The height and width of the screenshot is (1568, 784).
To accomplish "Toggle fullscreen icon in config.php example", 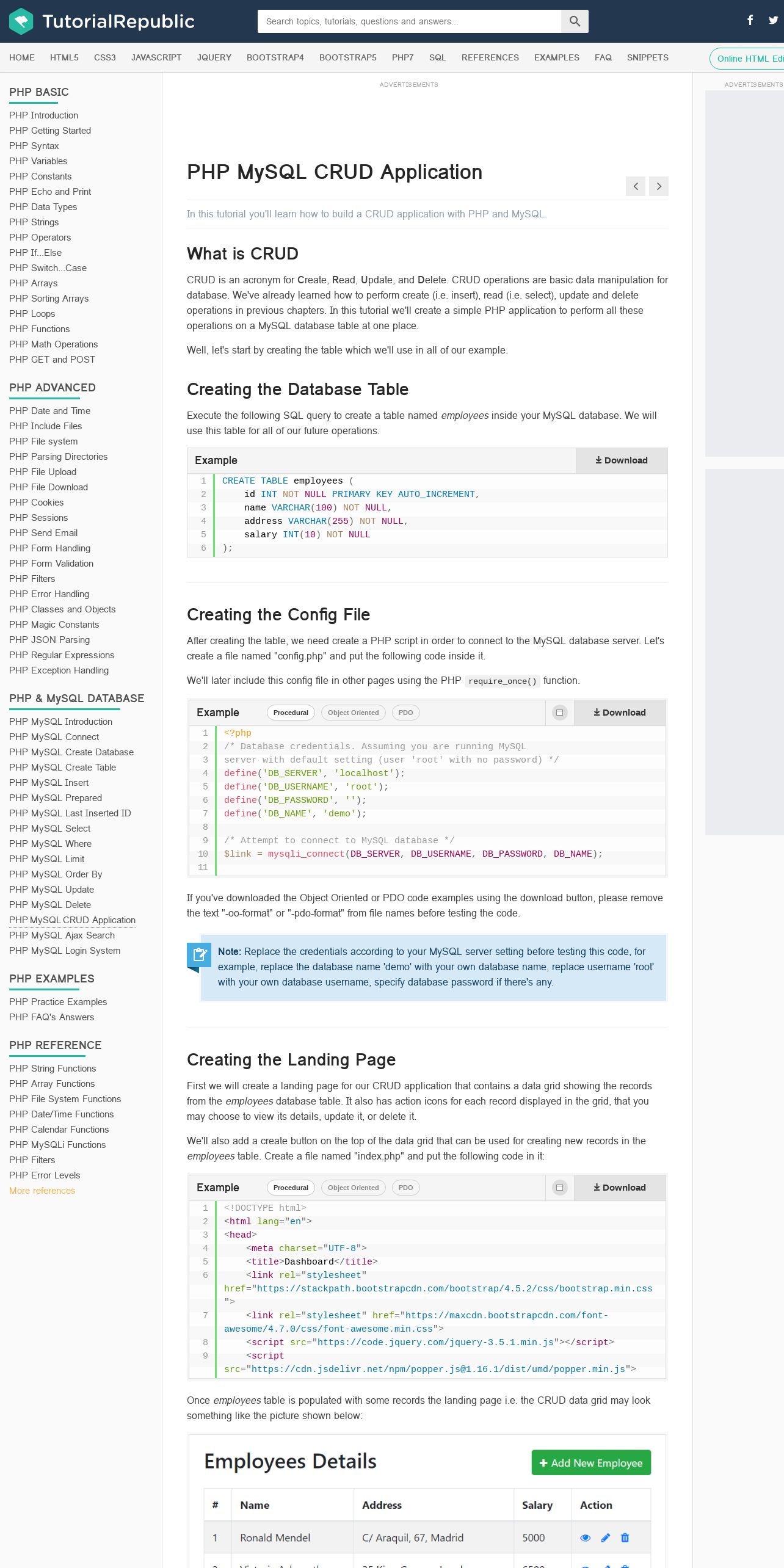I will pos(559,713).
